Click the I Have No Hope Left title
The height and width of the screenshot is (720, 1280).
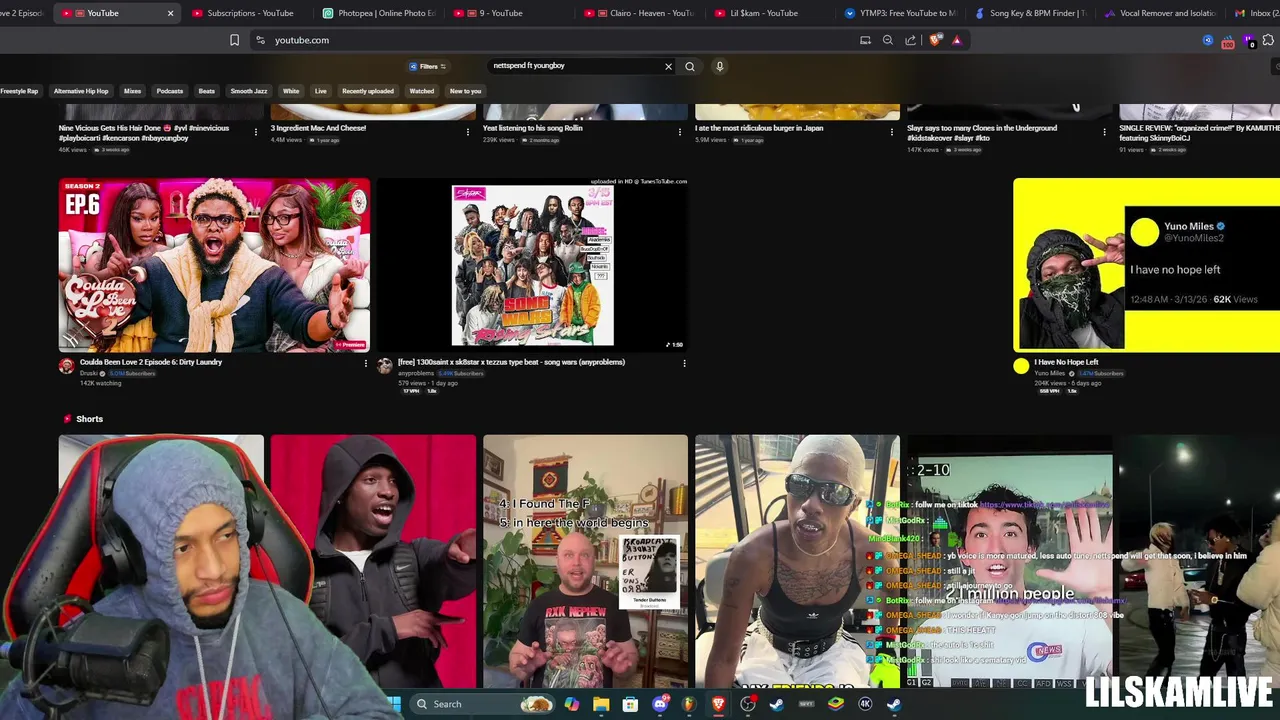click(1066, 362)
